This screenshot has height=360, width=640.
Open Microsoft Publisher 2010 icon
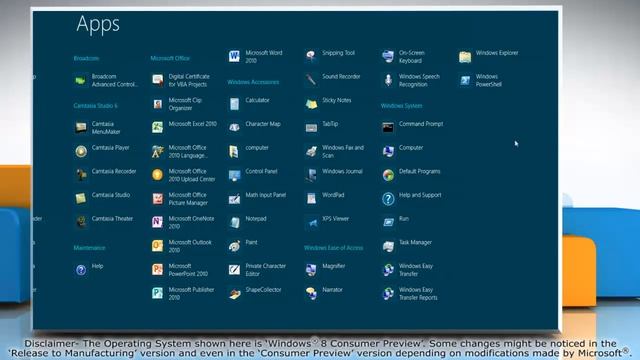[158, 293]
